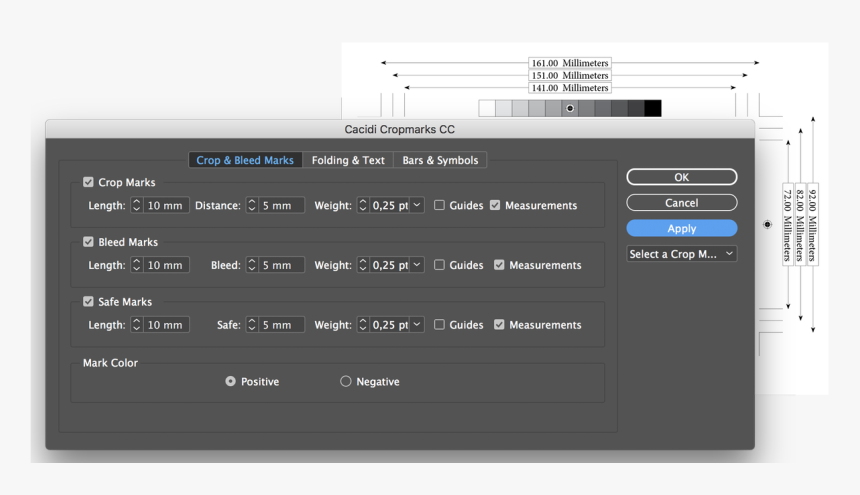Click Crop Marks Weight stepper
Image resolution: width=860 pixels, height=495 pixels.
tap(363, 205)
